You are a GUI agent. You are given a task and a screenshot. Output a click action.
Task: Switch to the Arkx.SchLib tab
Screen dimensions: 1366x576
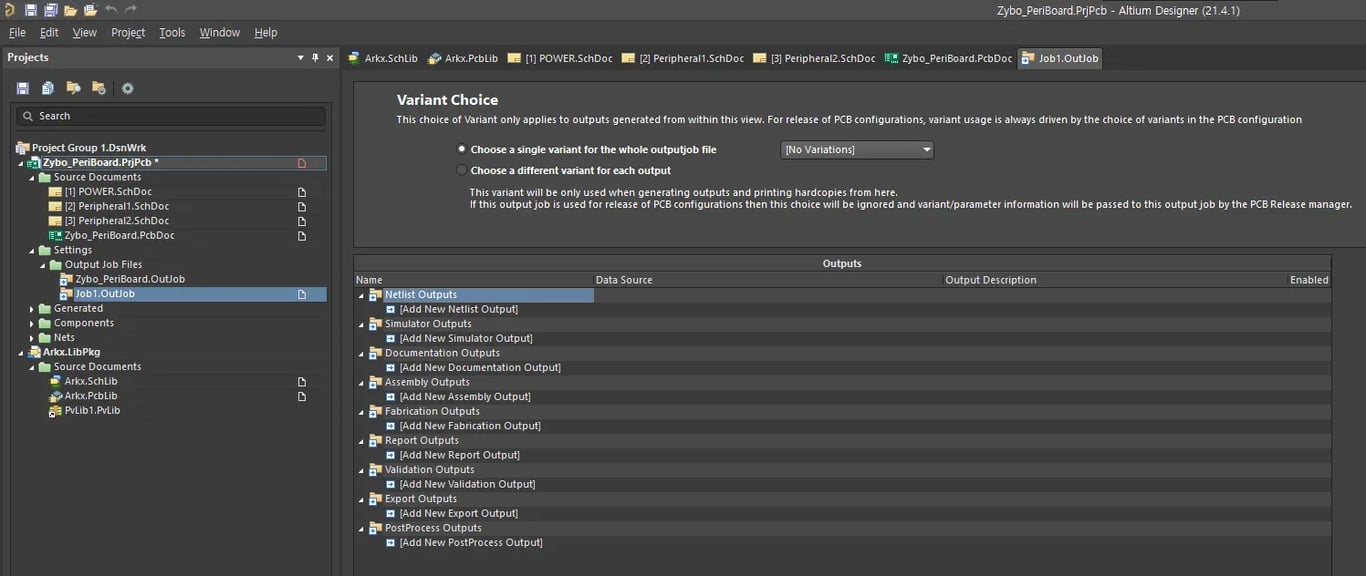pyautogui.click(x=383, y=58)
